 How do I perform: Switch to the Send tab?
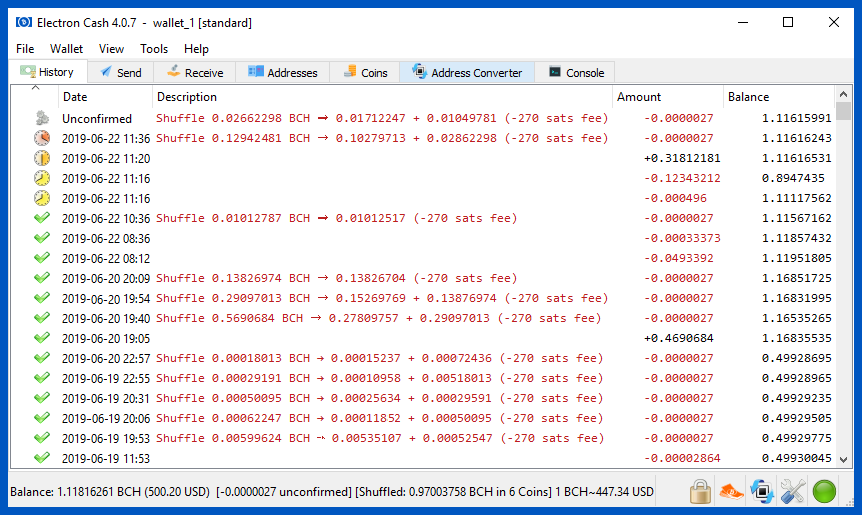[121, 73]
